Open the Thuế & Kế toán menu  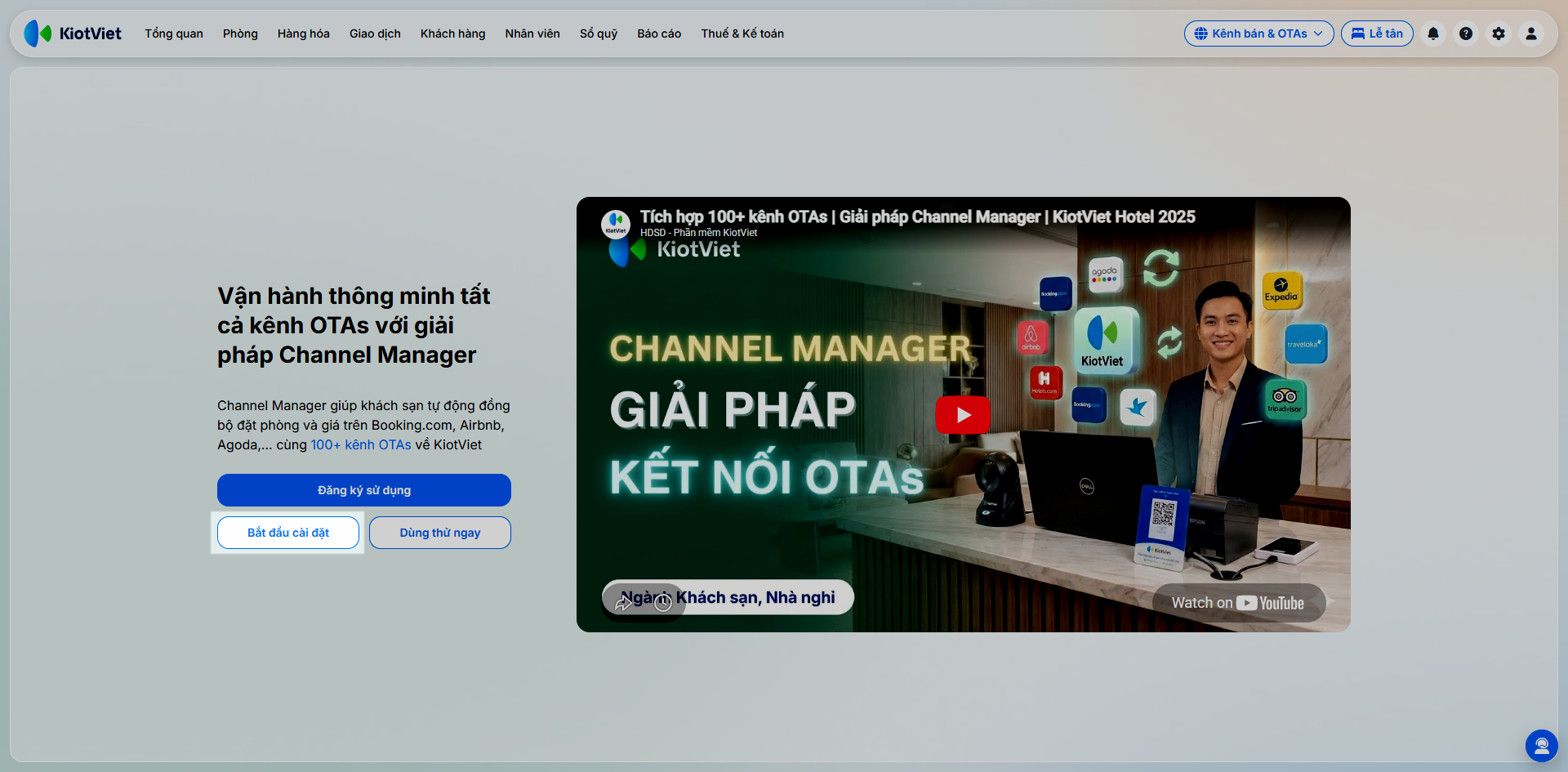click(742, 33)
